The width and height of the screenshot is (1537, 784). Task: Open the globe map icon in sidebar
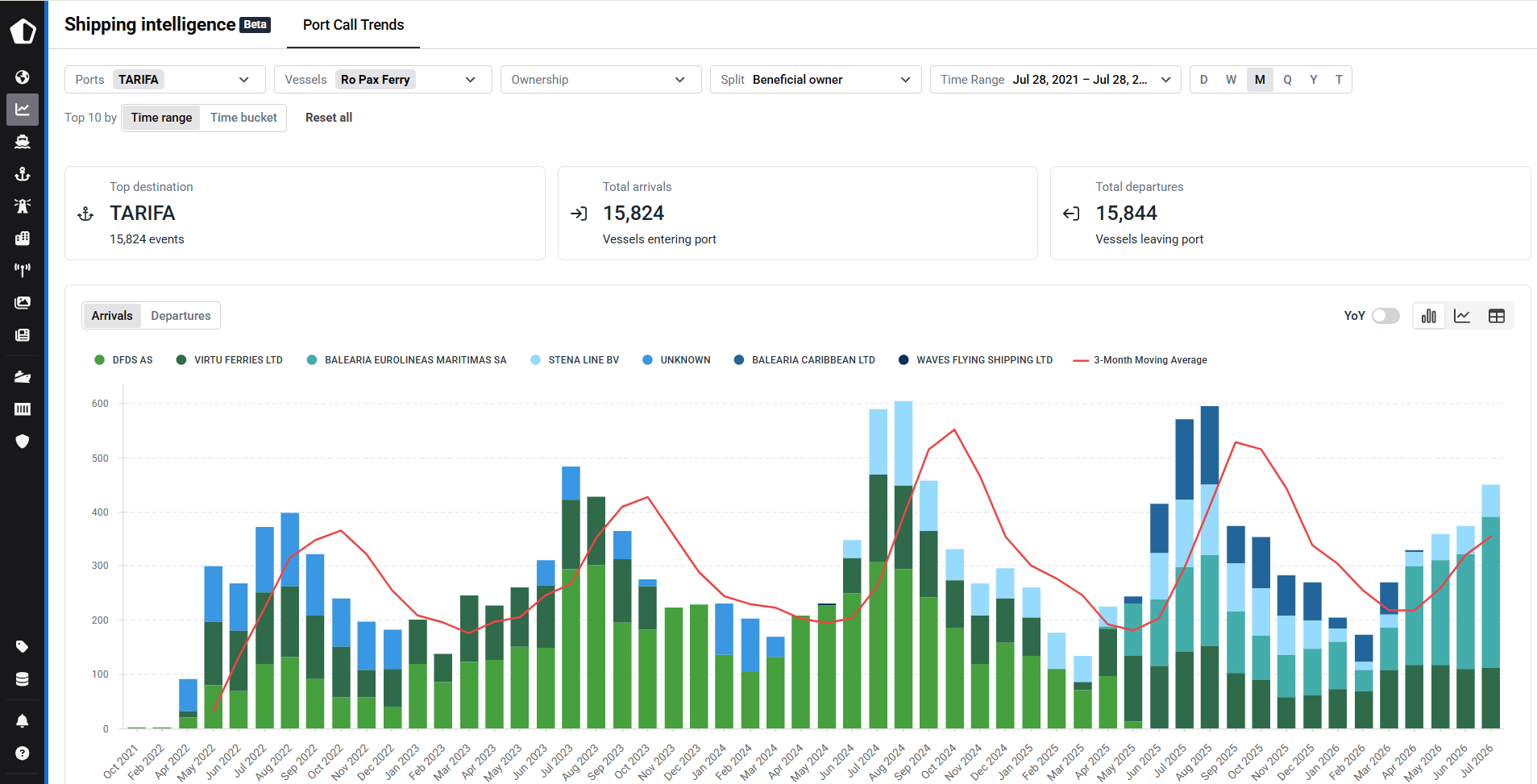23,77
